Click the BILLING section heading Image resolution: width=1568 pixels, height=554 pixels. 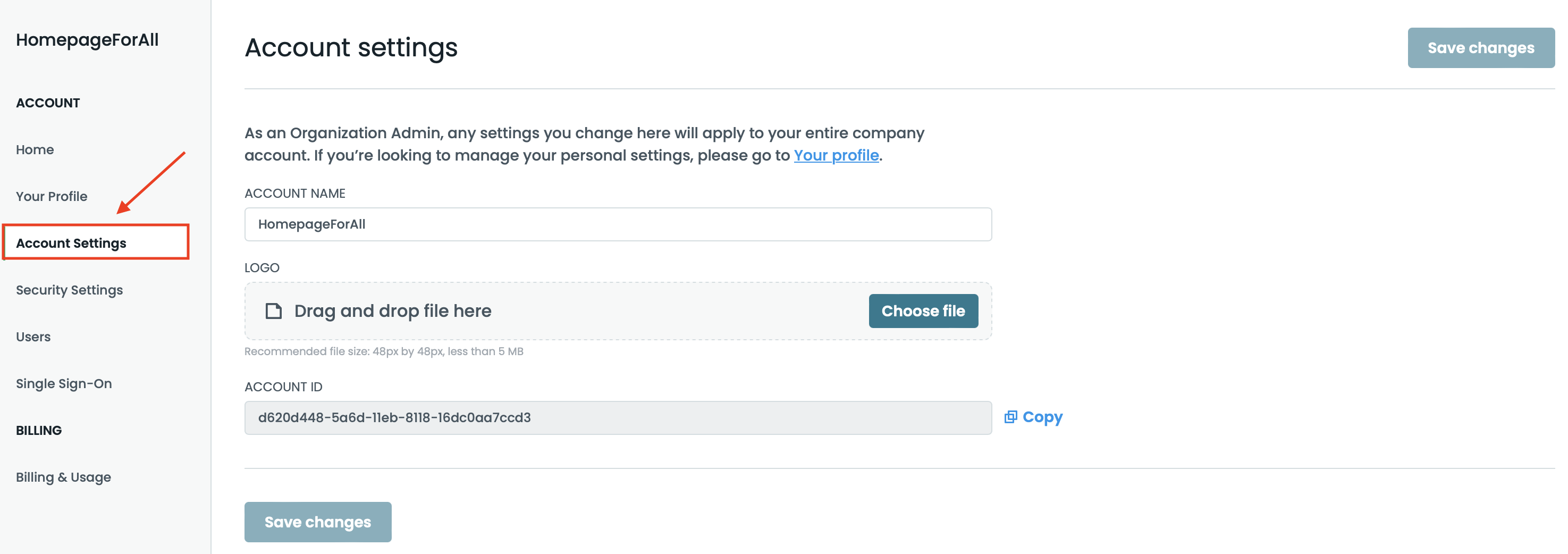coord(39,431)
